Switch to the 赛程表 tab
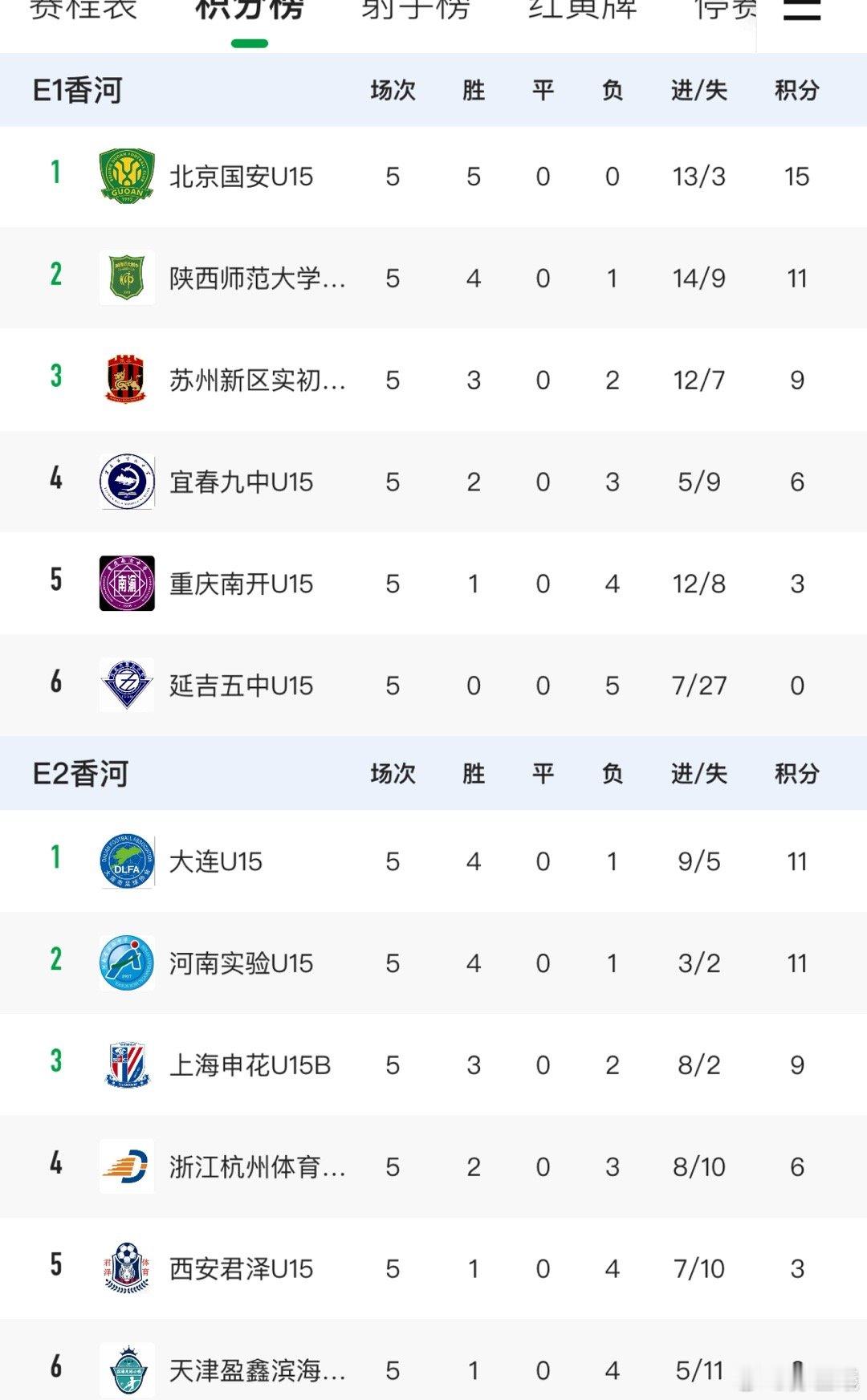 [83, 10]
